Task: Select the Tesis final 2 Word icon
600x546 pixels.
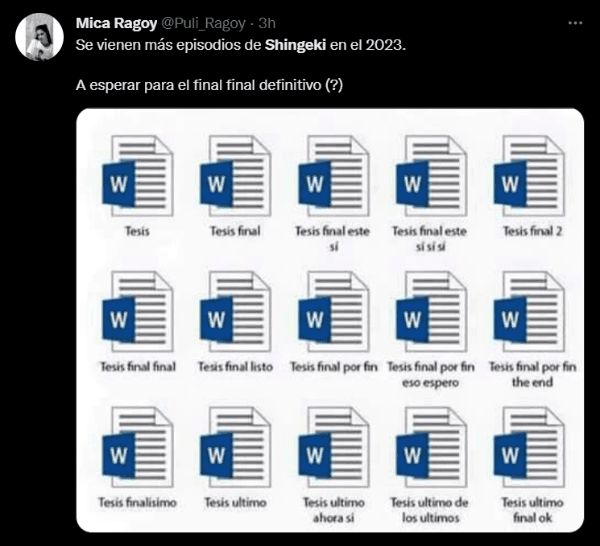Action: coord(528,178)
